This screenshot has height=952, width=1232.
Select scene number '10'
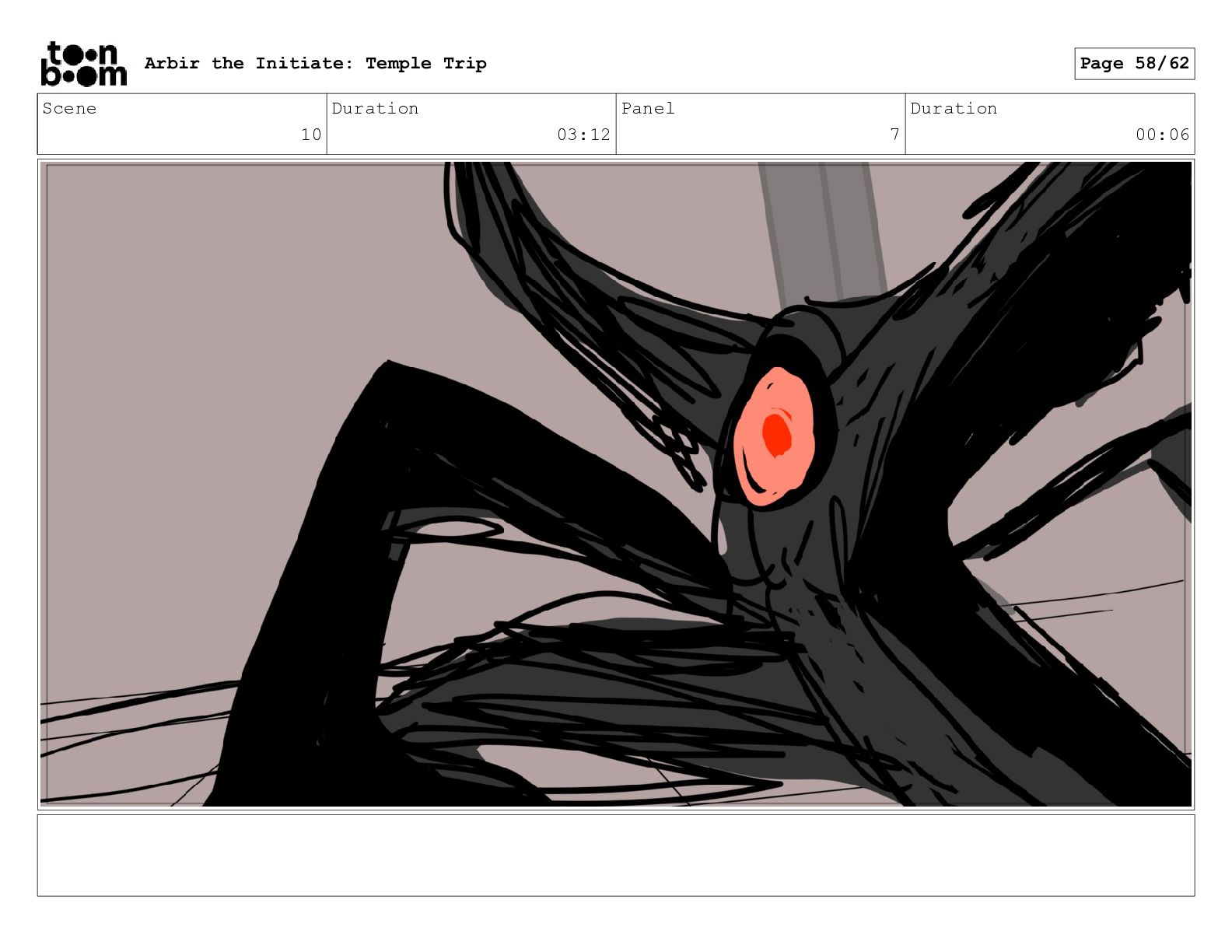tap(311, 135)
